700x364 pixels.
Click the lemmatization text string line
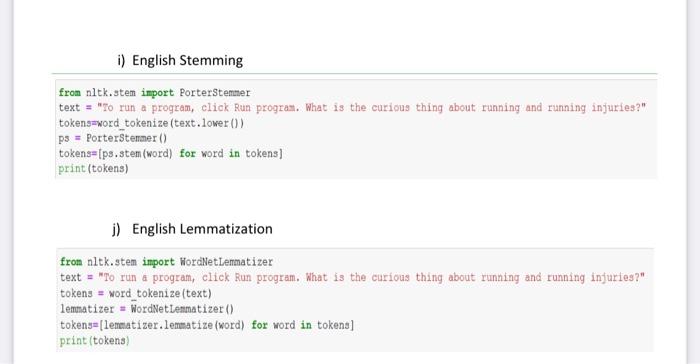(x=353, y=277)
